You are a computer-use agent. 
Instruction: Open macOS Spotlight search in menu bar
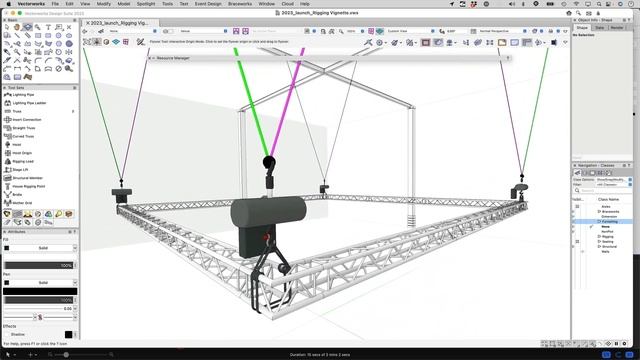[599, 4]
